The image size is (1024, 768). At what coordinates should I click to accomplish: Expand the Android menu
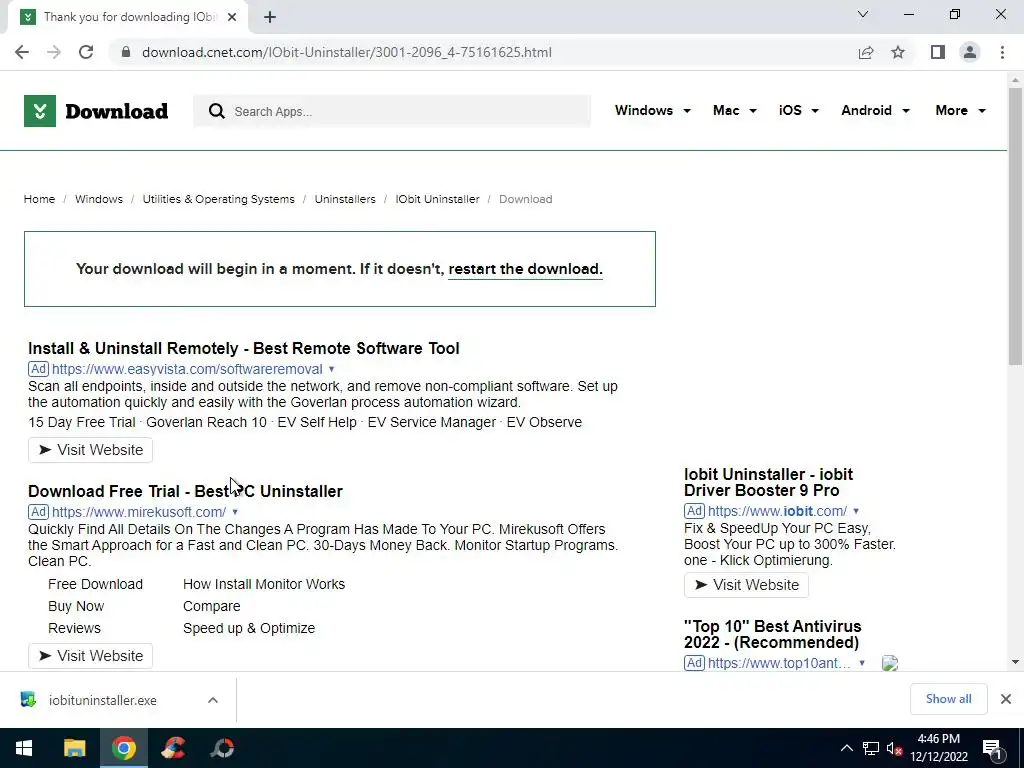tap(875, 110)
